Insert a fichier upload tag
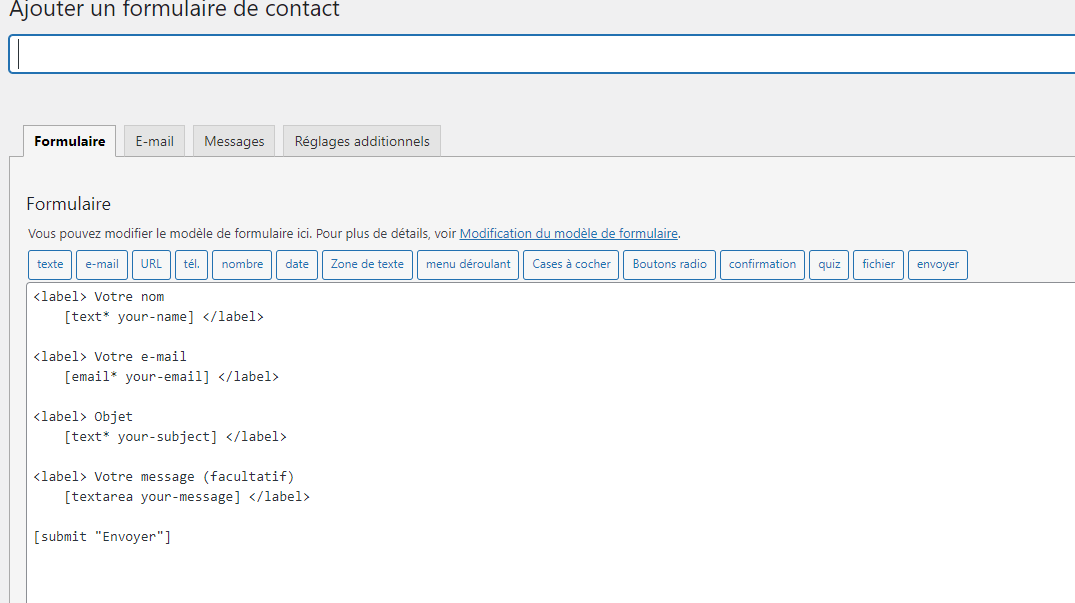 tap(878, 264)
